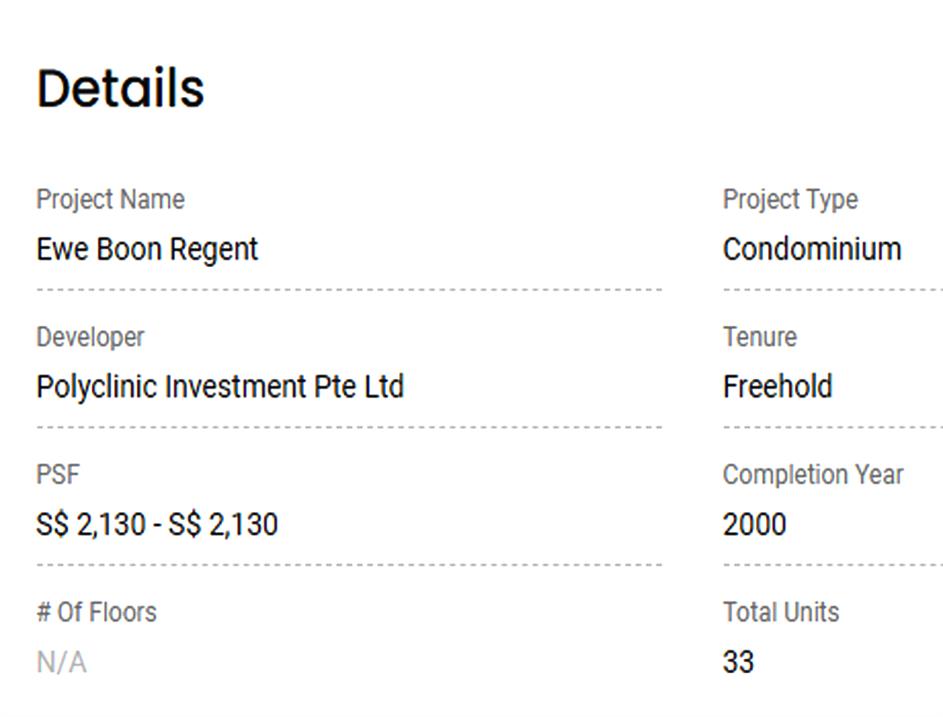Click the Details section heading

point(121,88)
